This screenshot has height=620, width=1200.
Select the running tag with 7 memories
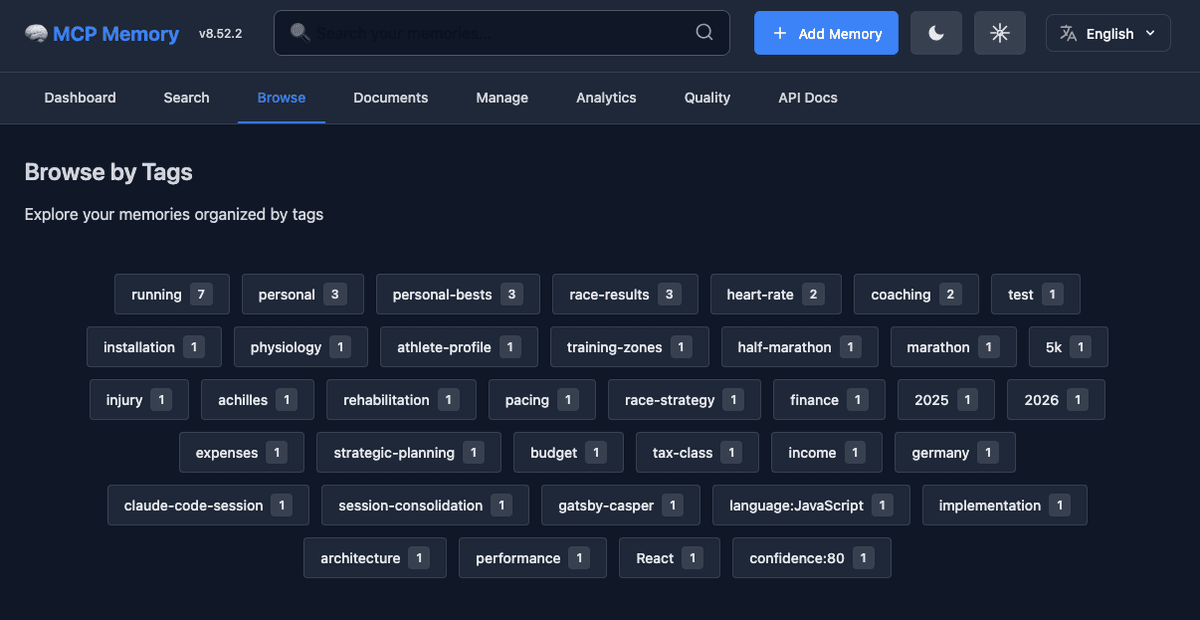171,294
